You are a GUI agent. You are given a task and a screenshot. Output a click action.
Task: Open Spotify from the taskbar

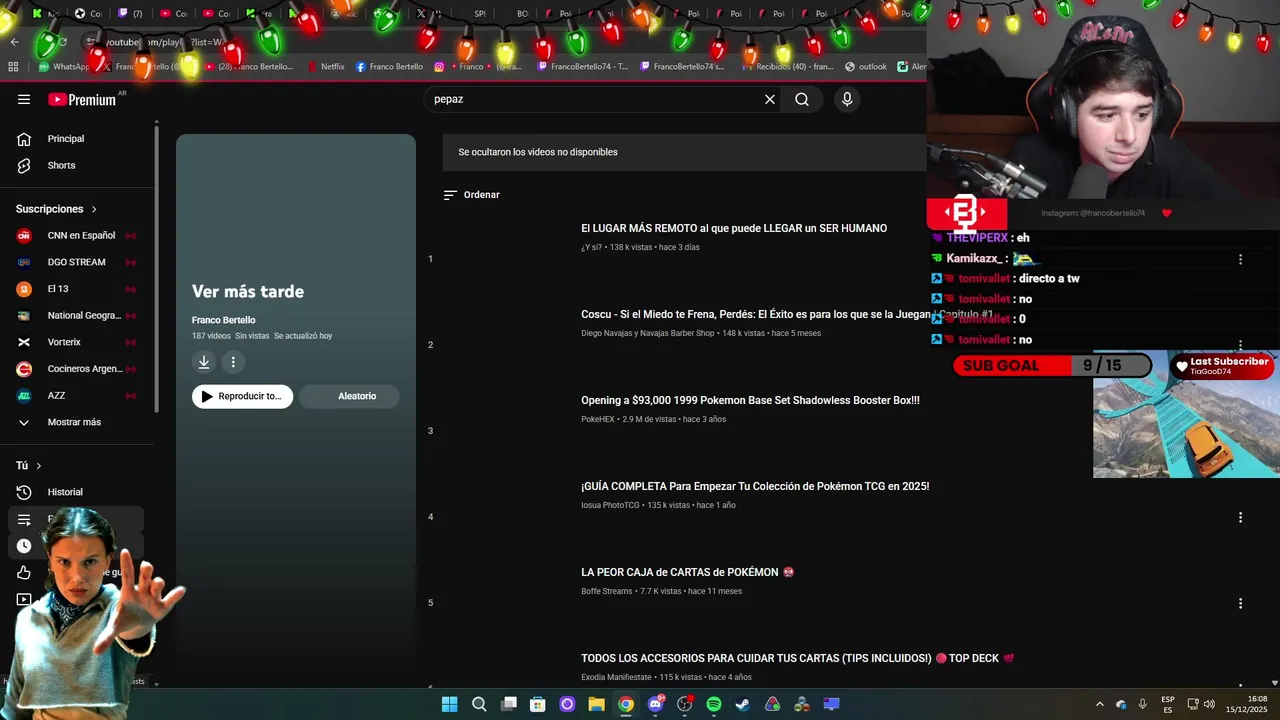coord(714,704)
